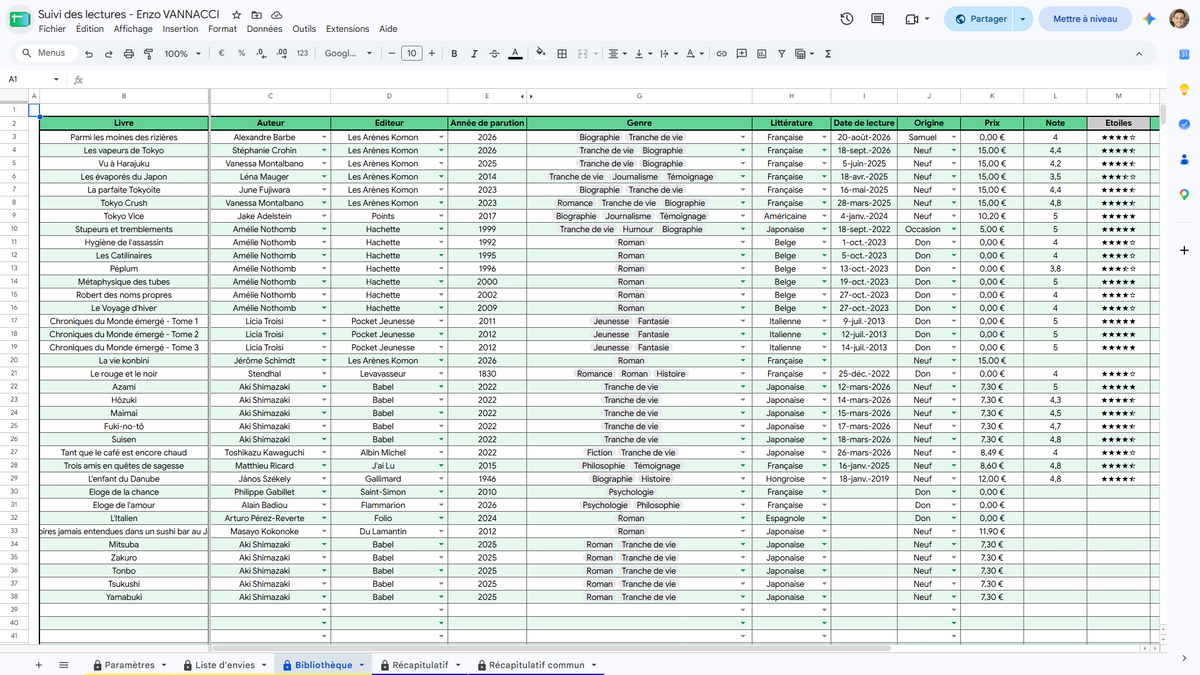Image resolution: width=1200 pixels, height=675 pixels.
Task: Open the borders tool
Action: click(562, 54)
